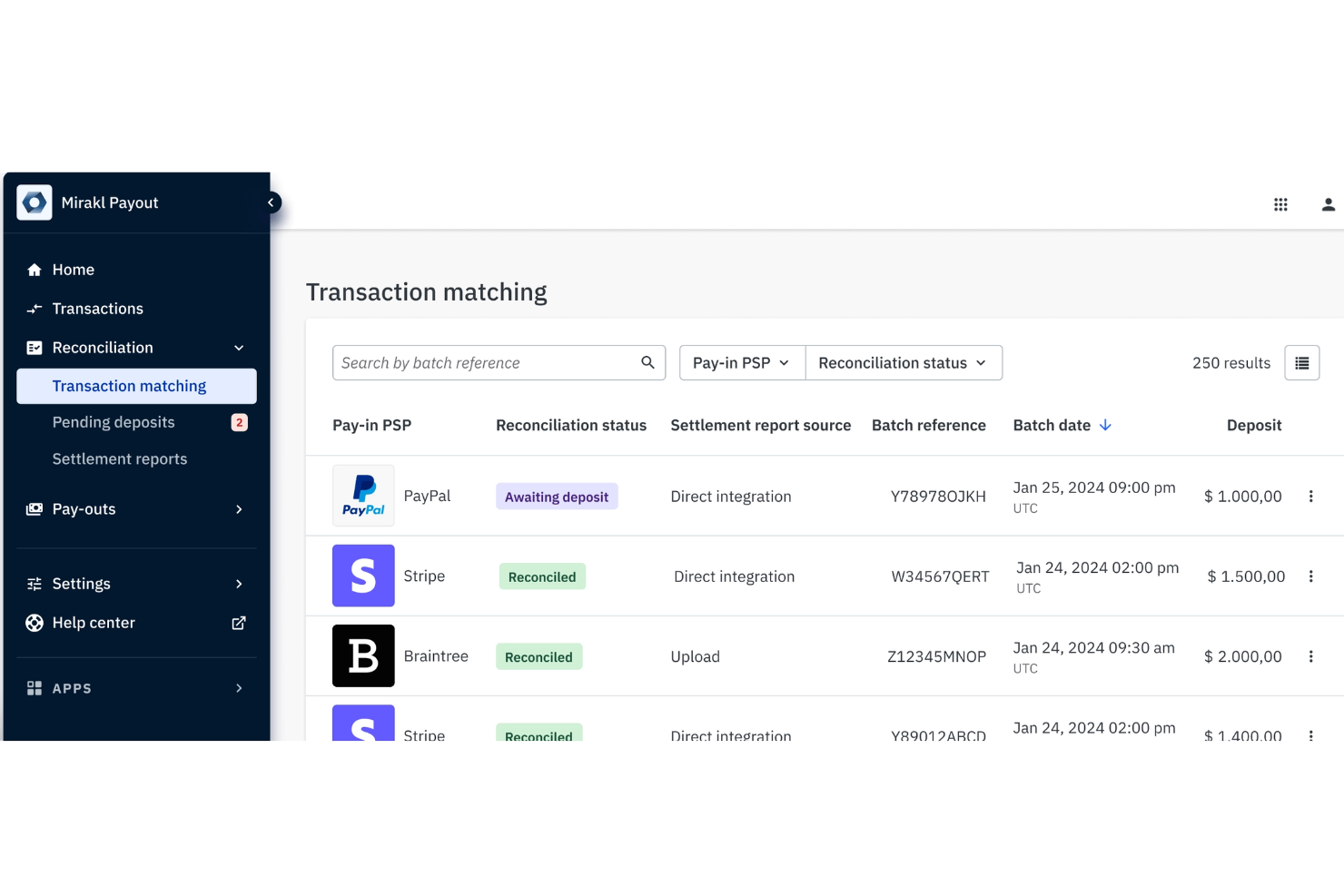
Task: Click Reconciled badge in Braintree row
Action: tap(539, 656)
